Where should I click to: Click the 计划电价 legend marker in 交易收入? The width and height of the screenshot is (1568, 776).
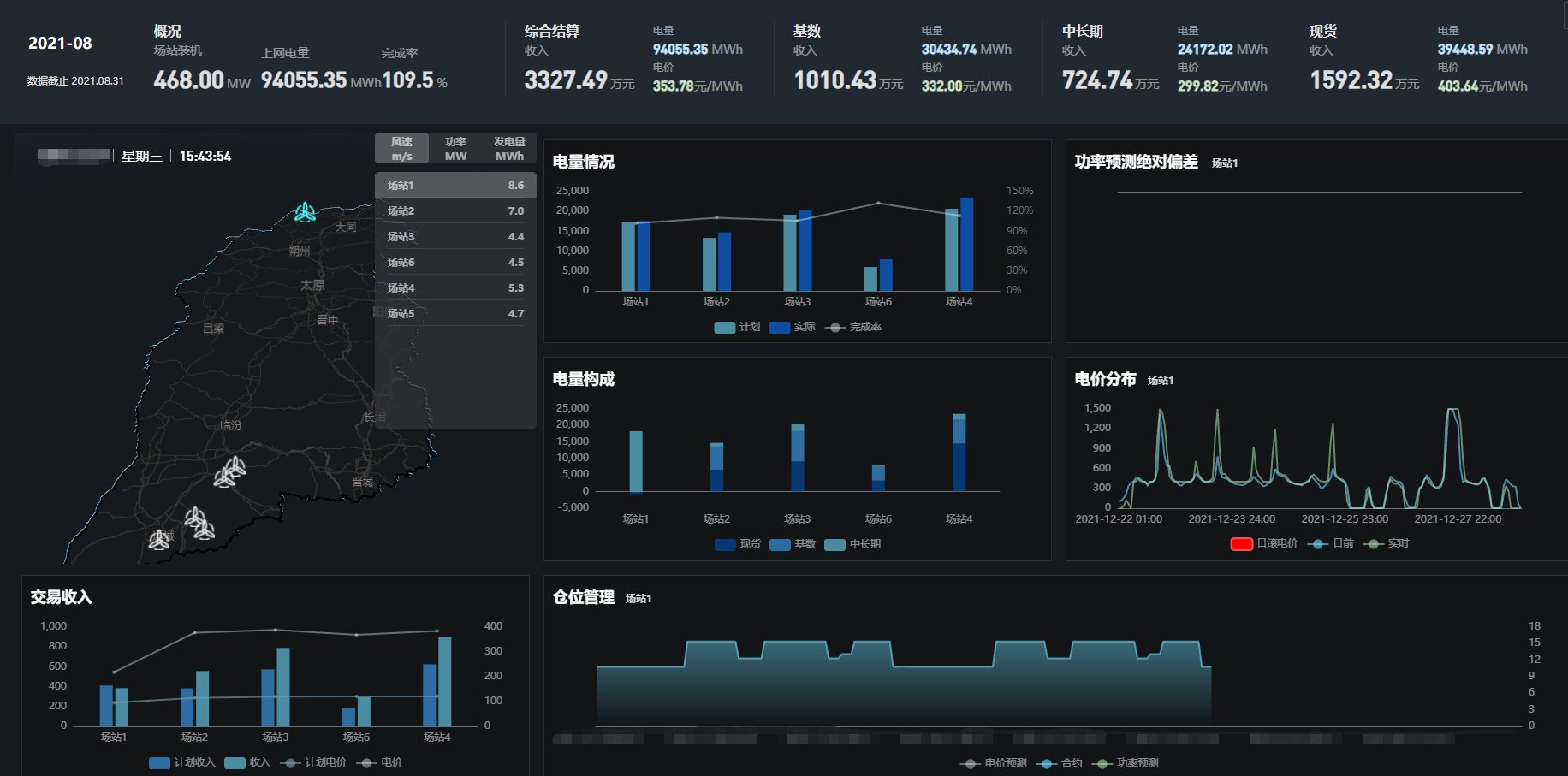[290, 763]
